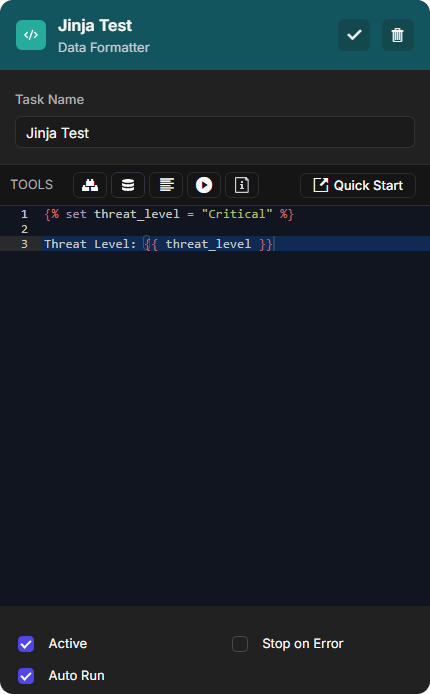Viewport: 430px width, 694px height.
Task: Open the info document tool icon
Action: coord(242,185)
